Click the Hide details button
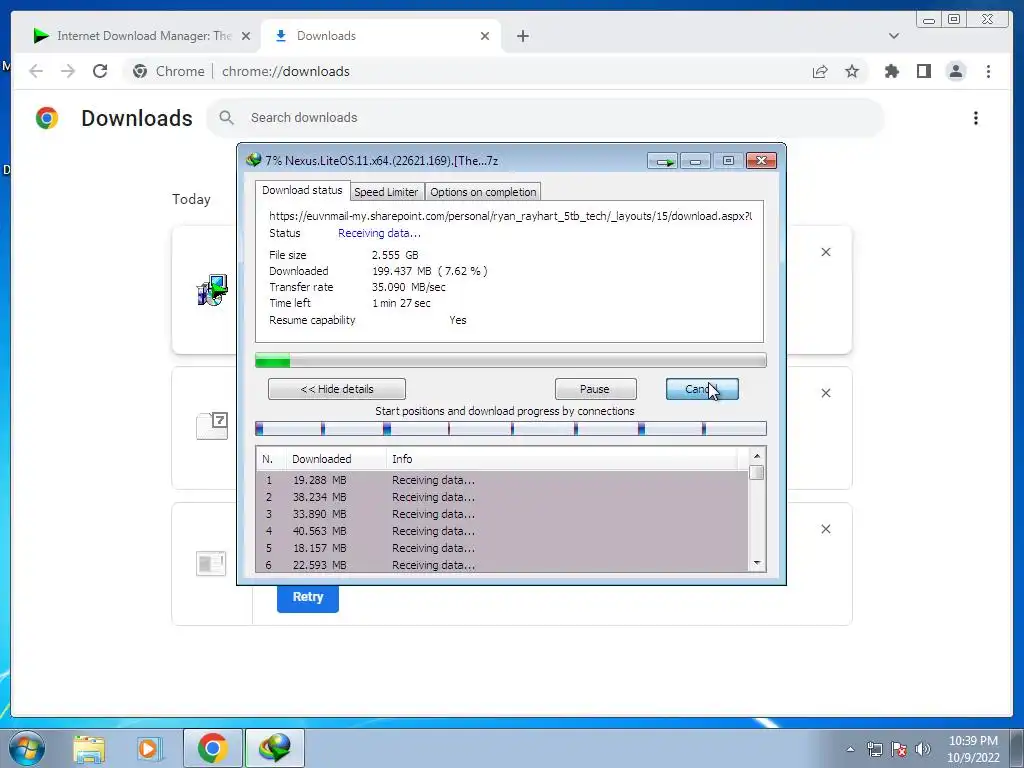 (x=337, y=389)
